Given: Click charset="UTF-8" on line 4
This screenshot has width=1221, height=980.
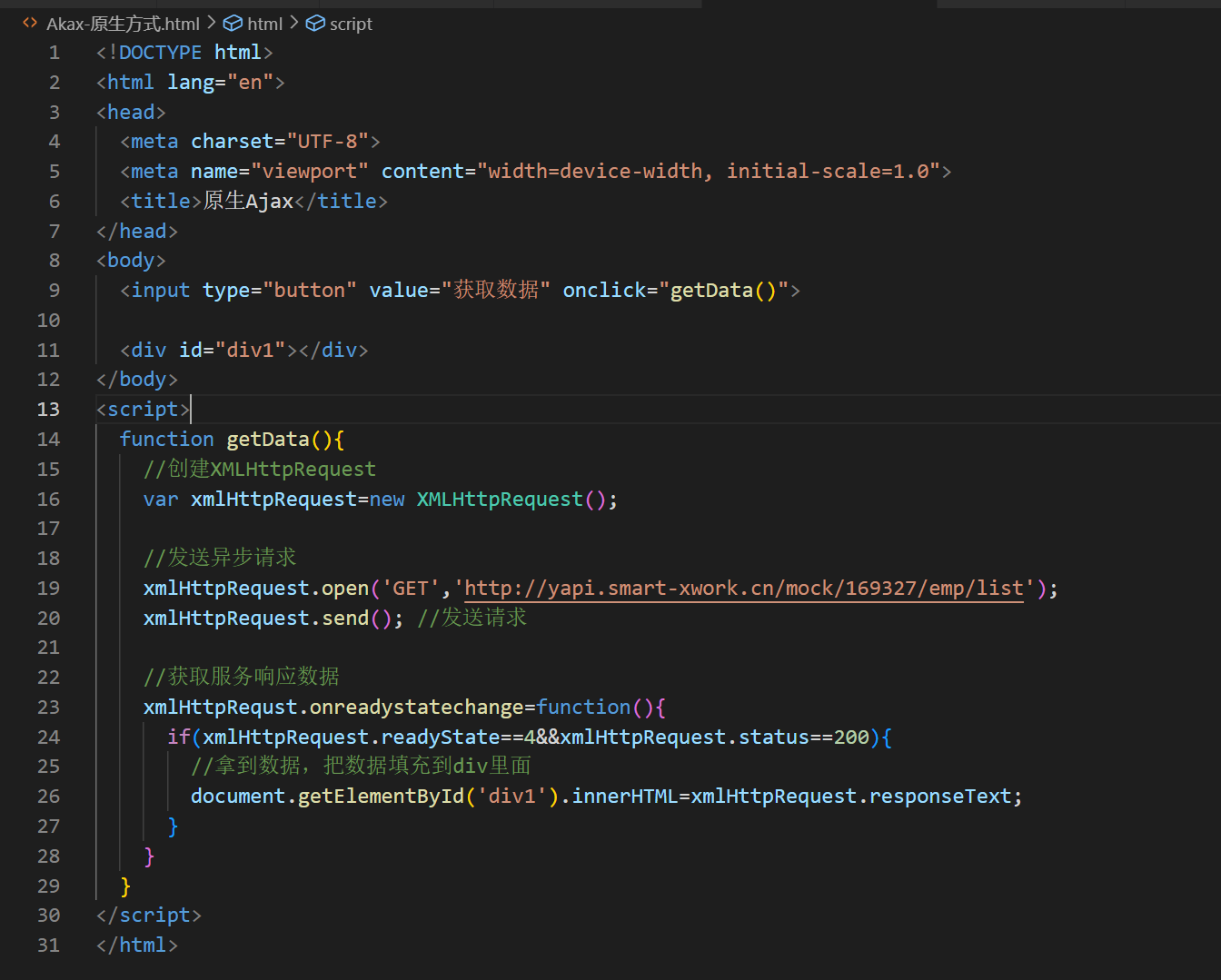Looking at the screenshot, I should click(280, 142).
